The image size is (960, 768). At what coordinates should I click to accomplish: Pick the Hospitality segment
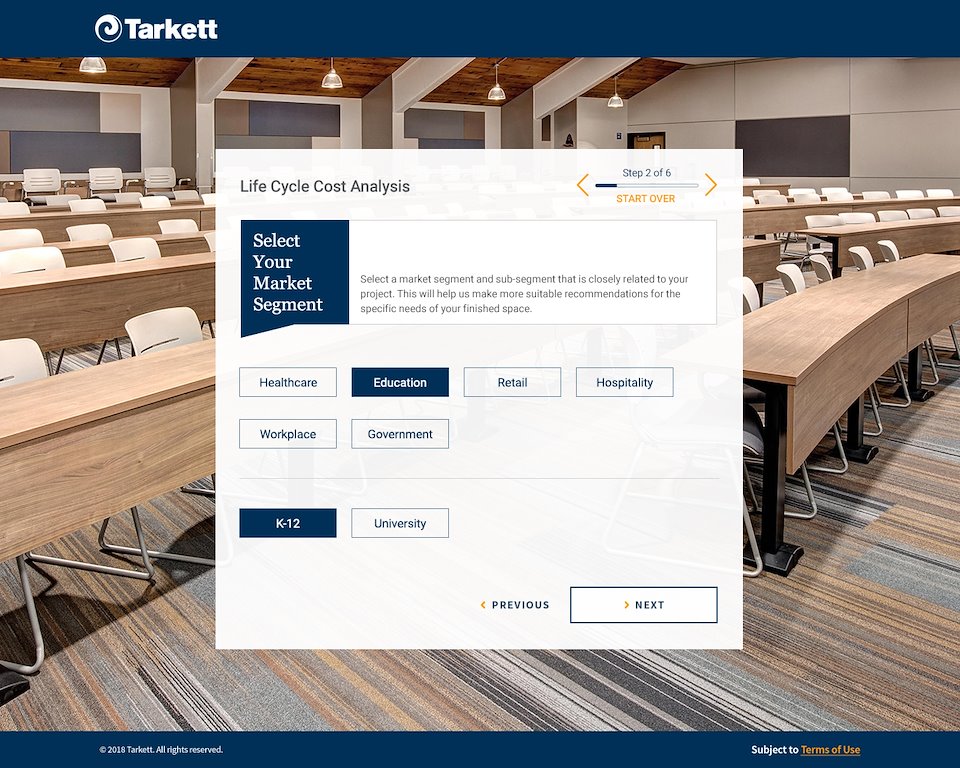pyautogui.click(x=624, y=382)
